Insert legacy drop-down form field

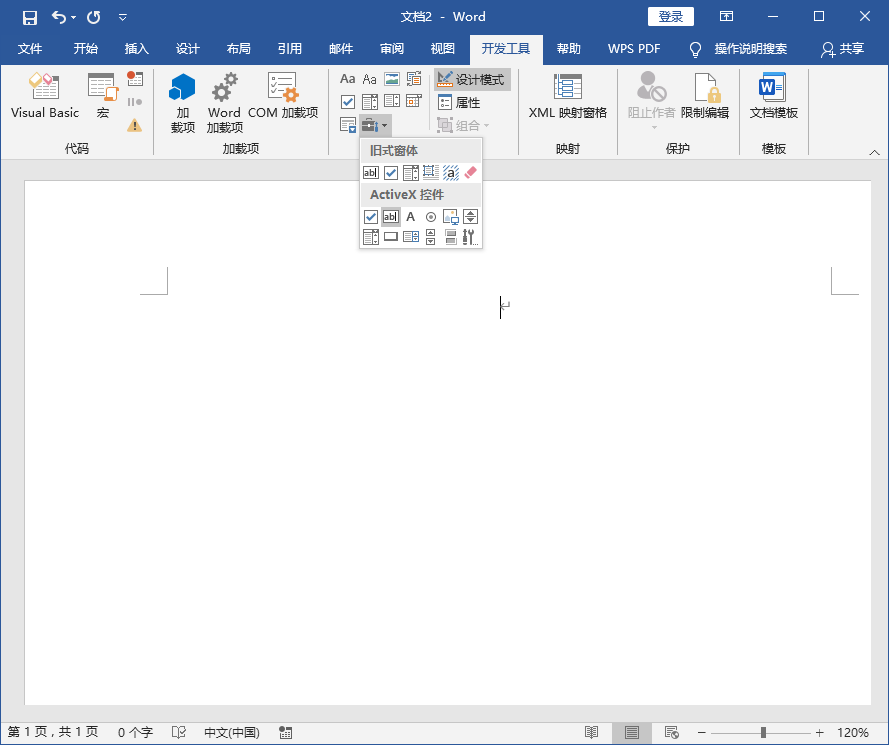pyautogui.click(x=410, y=172)
